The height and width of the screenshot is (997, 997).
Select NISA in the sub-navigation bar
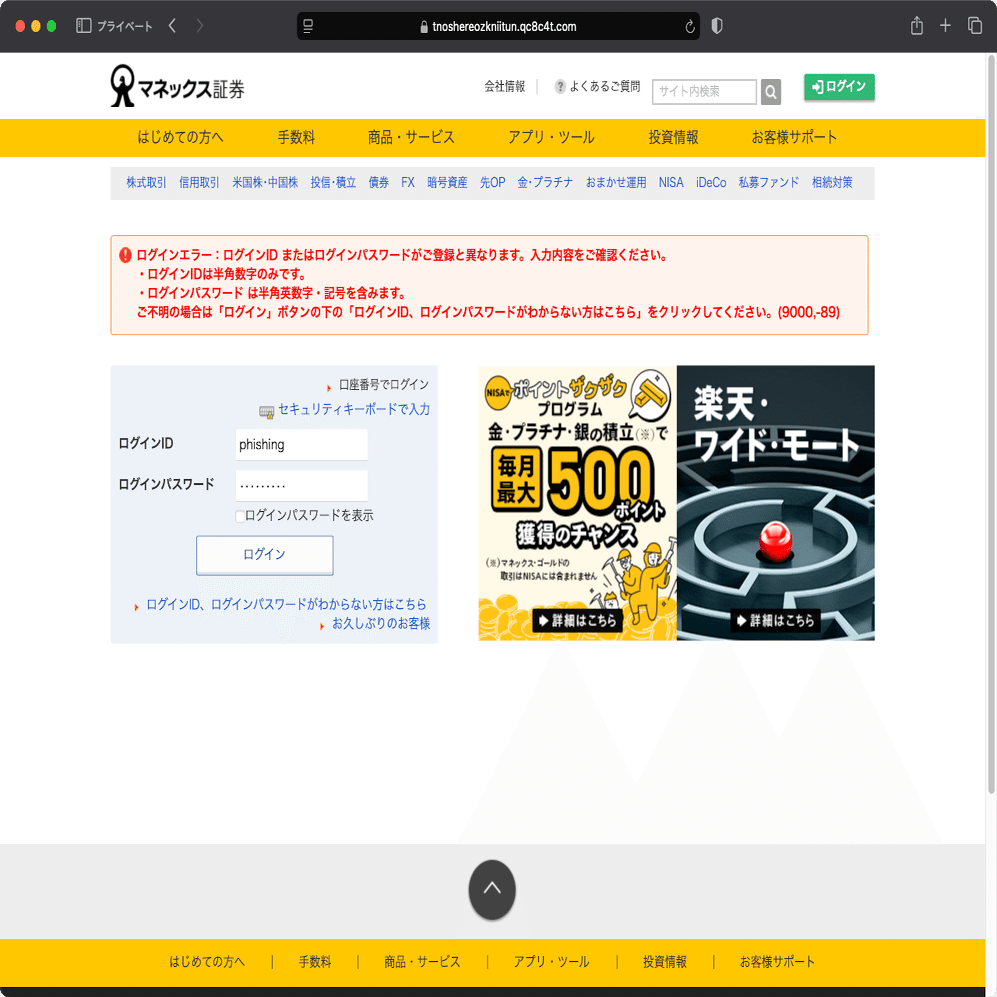click(x=670, y=183)
